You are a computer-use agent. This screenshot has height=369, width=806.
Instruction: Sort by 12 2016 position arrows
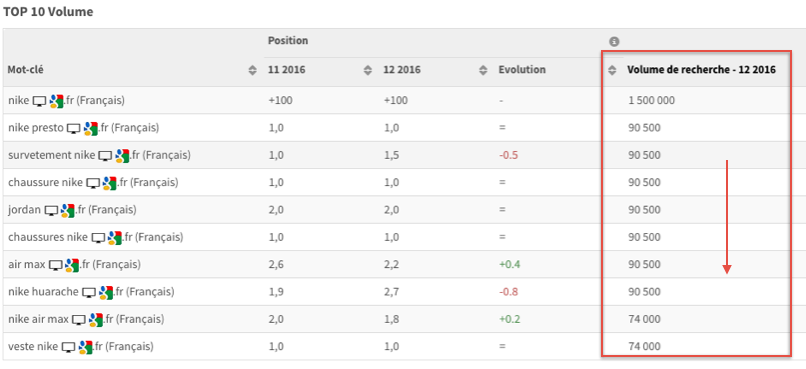(x=483, y=71)
